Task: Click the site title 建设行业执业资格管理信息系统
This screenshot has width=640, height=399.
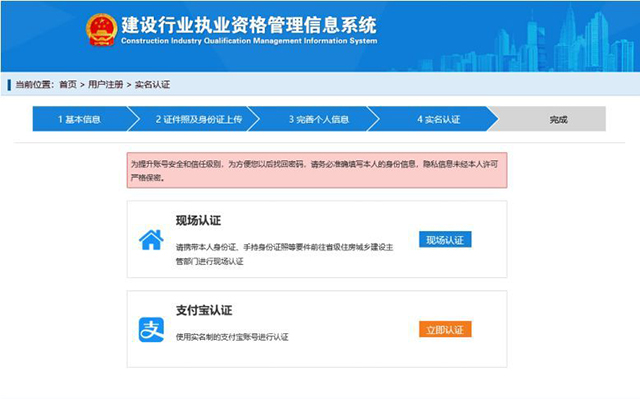Action: (249, 25)
